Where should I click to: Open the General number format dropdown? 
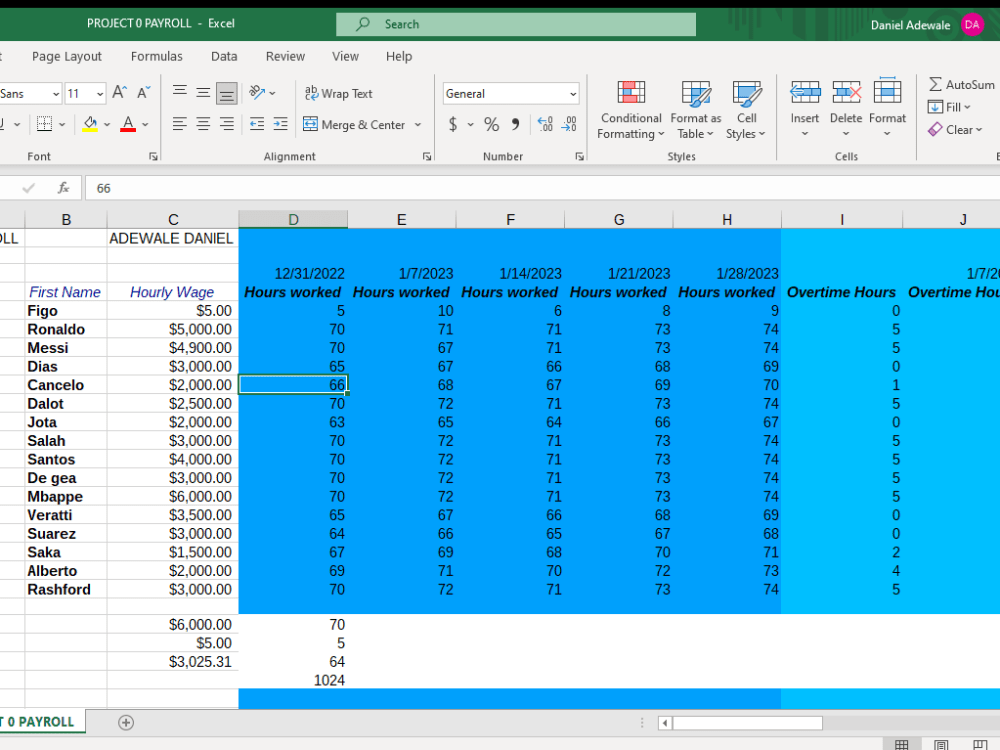(x=573, y=94)
